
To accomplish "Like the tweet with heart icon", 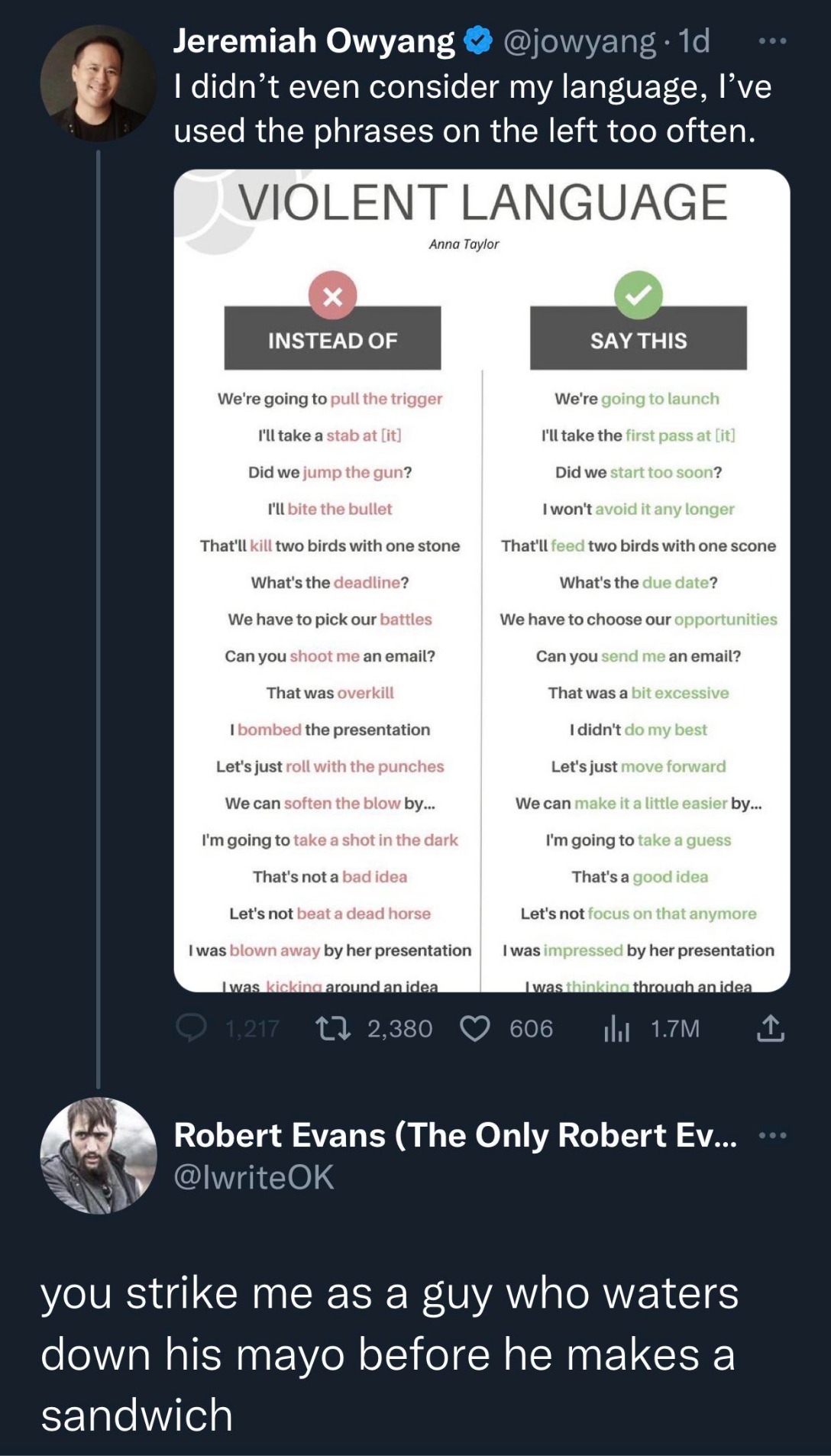I will (x=474, y=1028).
